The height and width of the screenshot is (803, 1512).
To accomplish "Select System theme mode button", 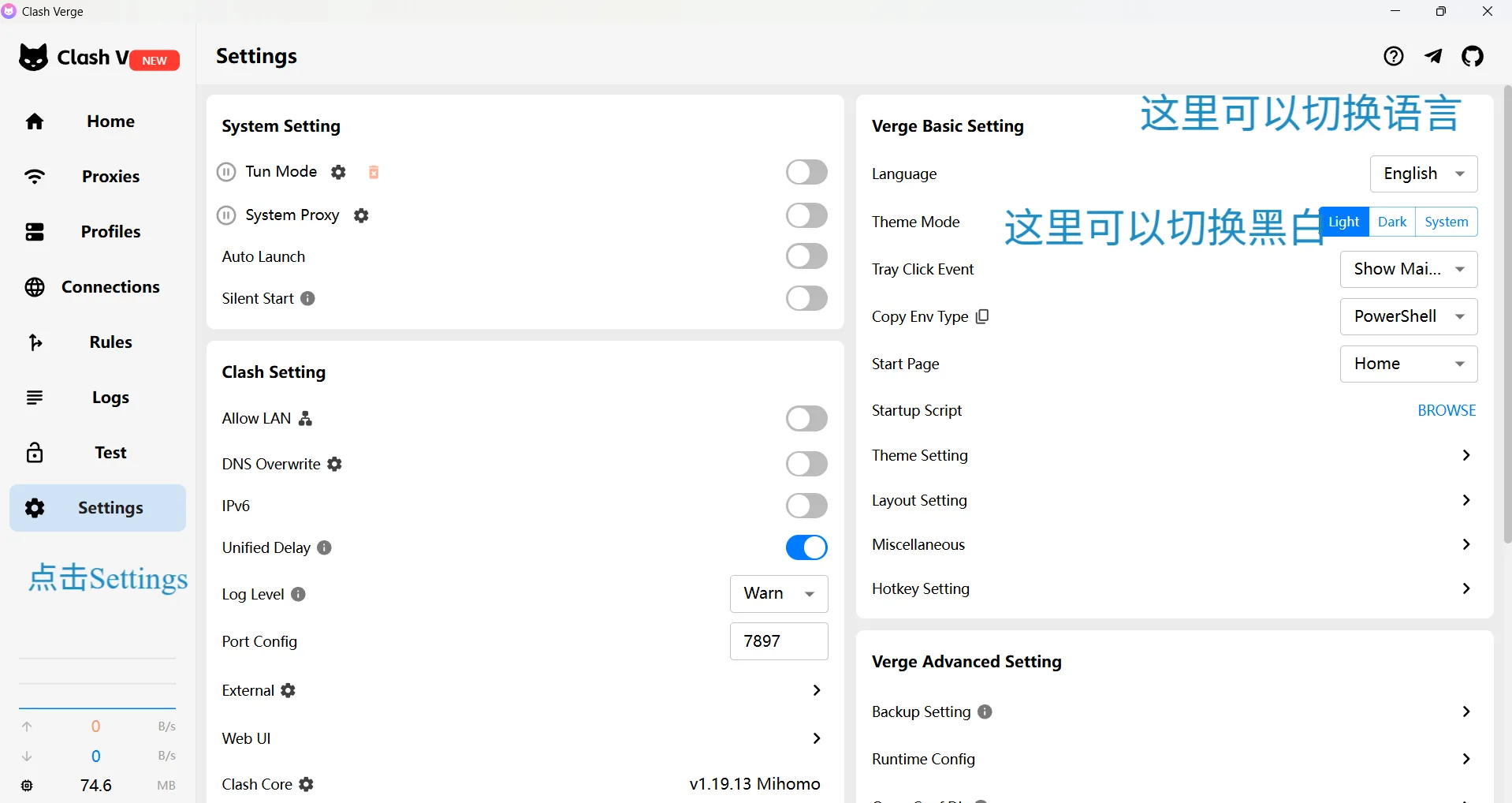I will pos(1447,222).
